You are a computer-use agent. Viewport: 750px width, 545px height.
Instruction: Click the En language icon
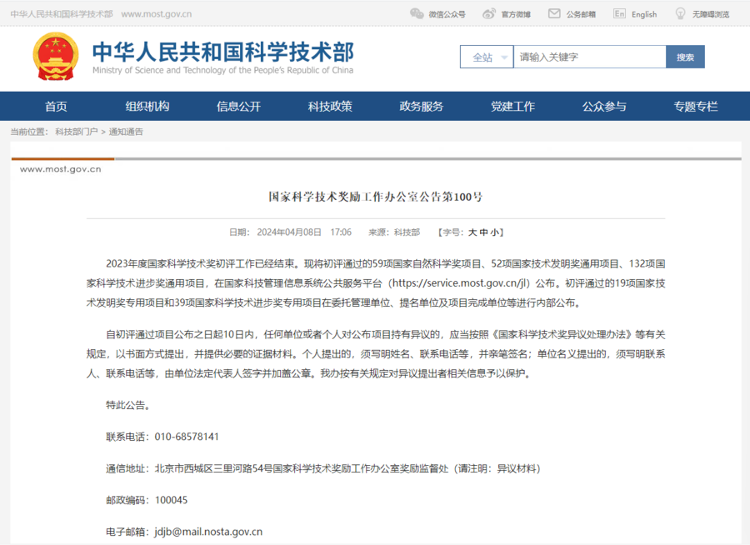(x=619, y=13)
